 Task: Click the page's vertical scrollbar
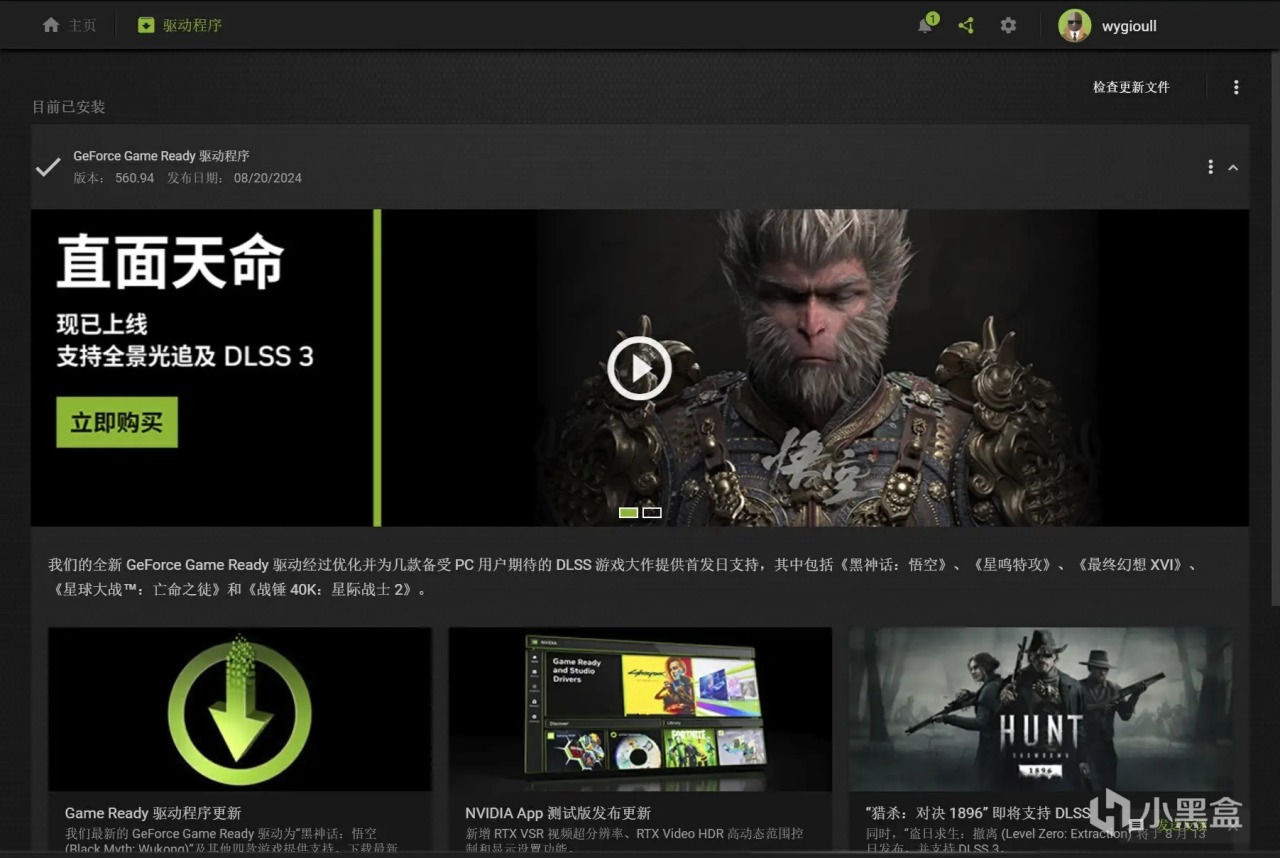click(1274, 330)
